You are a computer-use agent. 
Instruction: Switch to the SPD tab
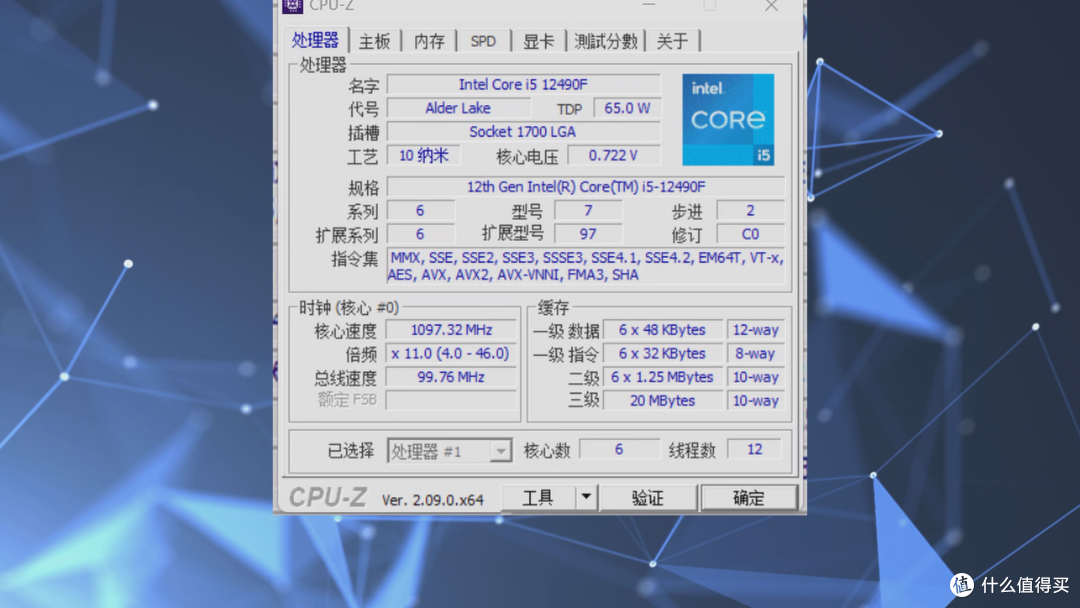(483, 41)
